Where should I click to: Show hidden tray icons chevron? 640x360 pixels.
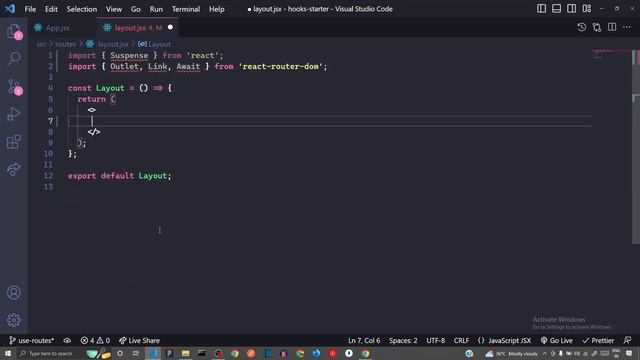tap(545, 353)
